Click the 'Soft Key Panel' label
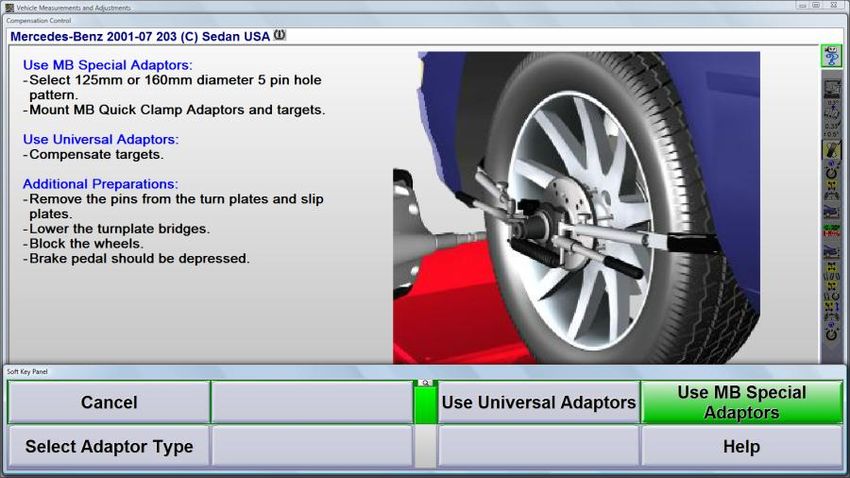850x478 pixels. coord(27,372)
